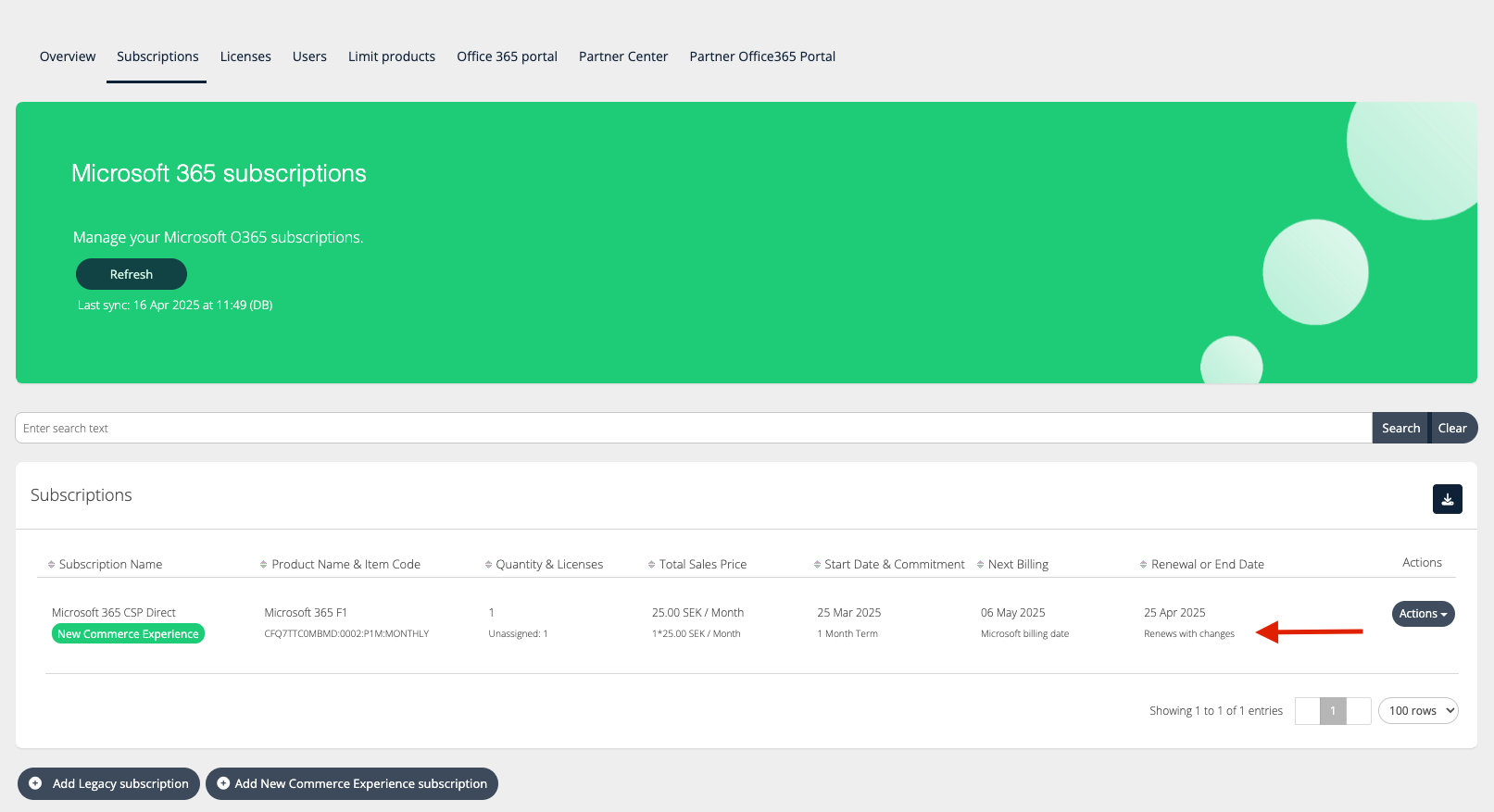This screenshot has height=812, width=1494.
Task: Sort by Total Sales Price column
Action: tap(702, 565)
